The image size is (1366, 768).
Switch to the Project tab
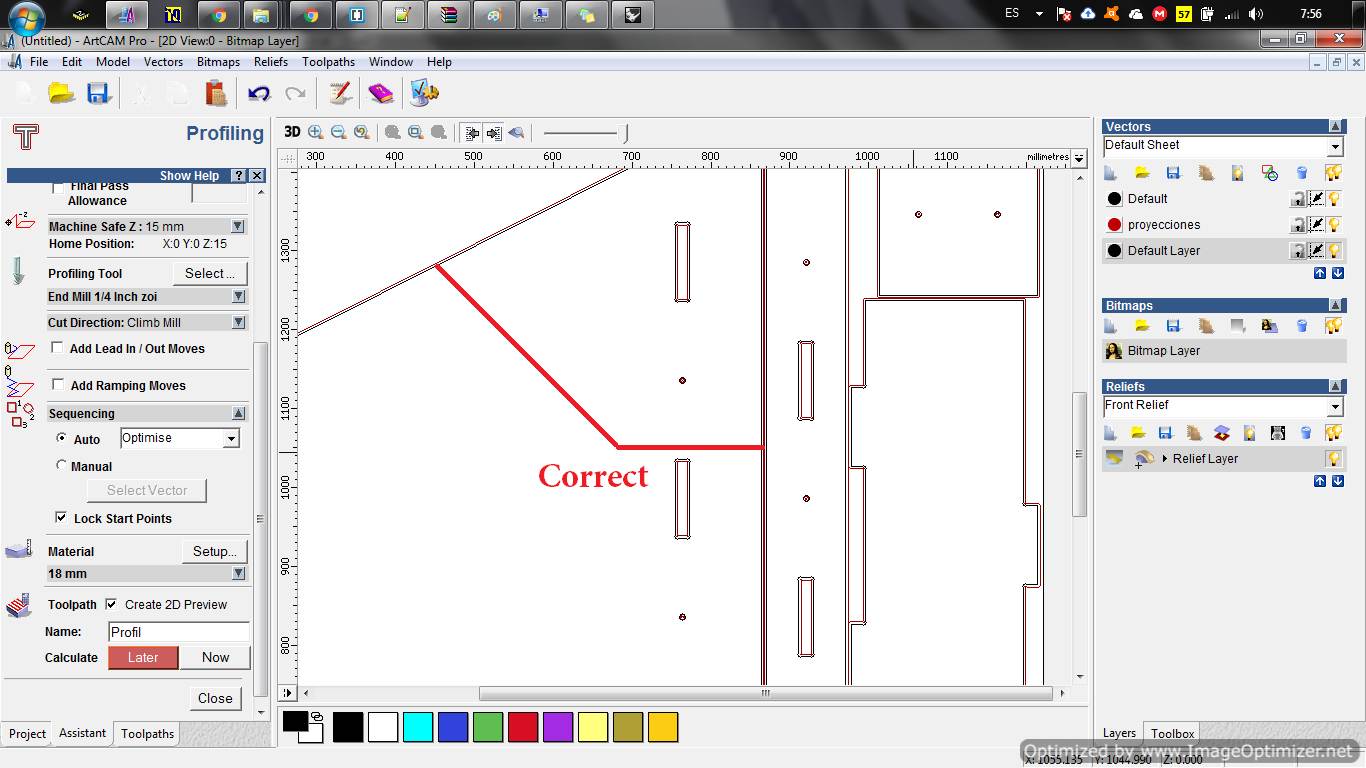27,734
